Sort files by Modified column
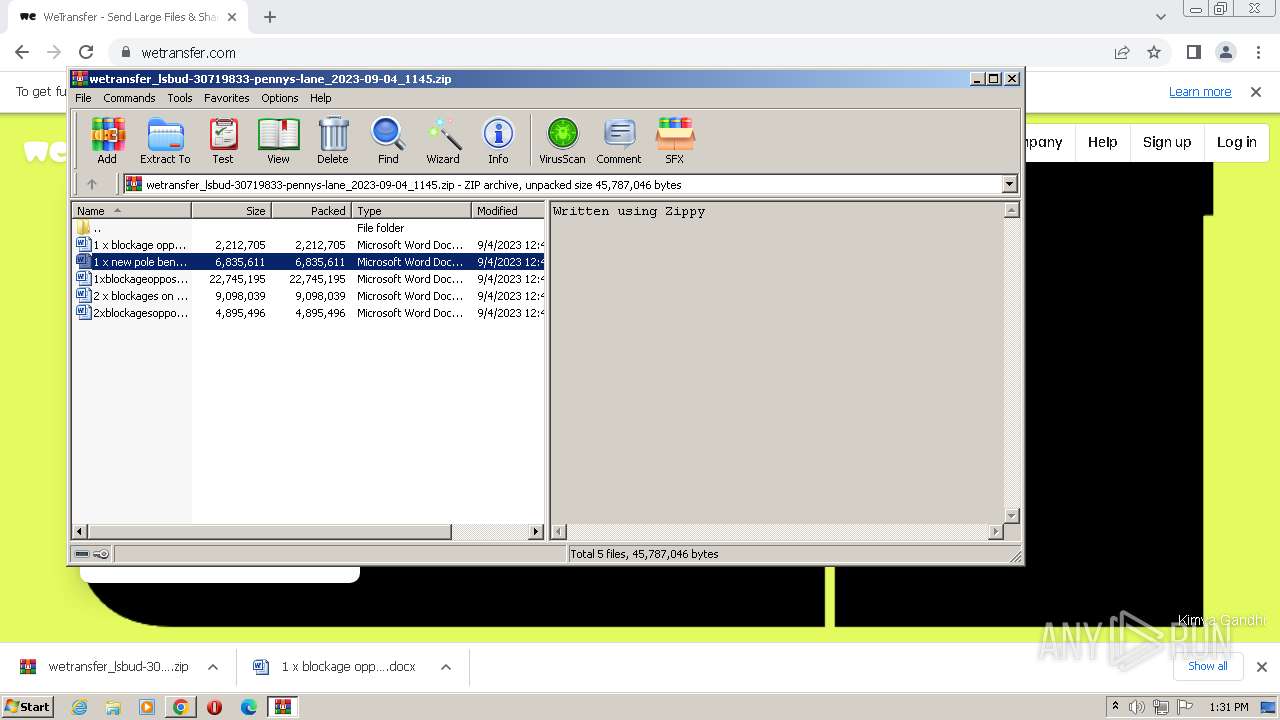Screen dimensions: 1280x720 508,211
